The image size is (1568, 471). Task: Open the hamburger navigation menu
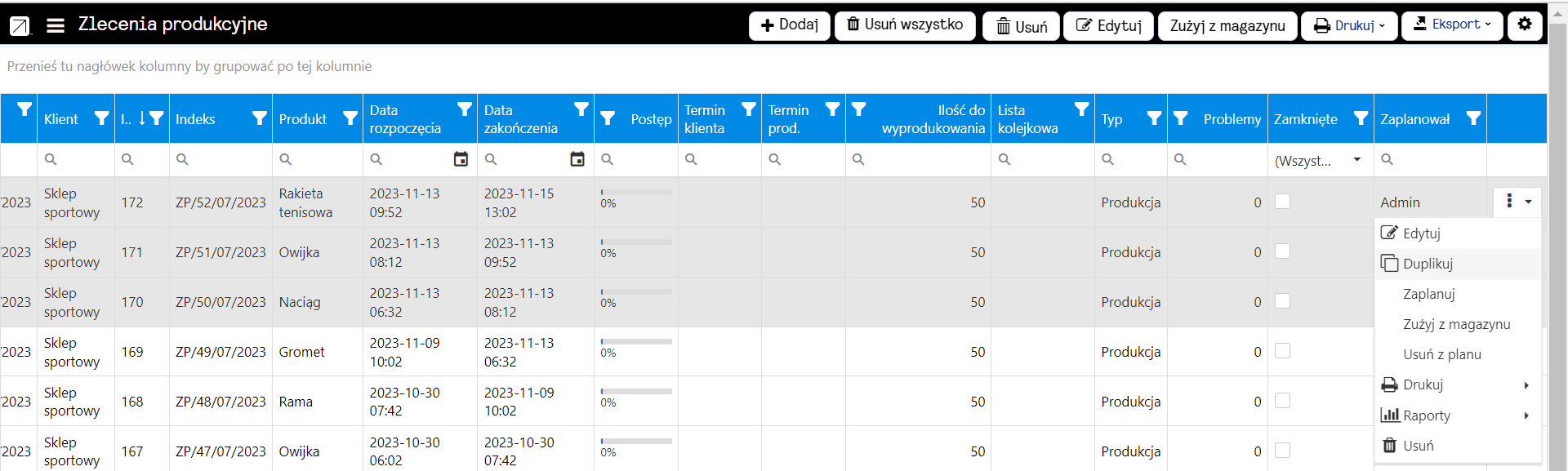pyautogui.click(x=56, y=25)
